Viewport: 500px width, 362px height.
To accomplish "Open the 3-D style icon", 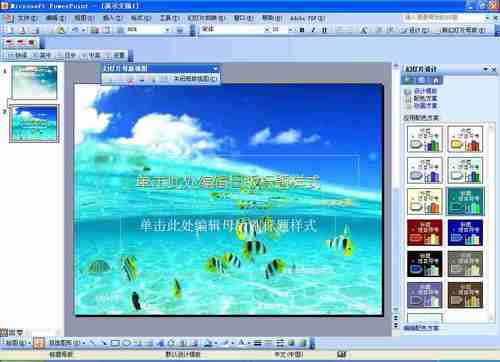I will pos(303,343).
